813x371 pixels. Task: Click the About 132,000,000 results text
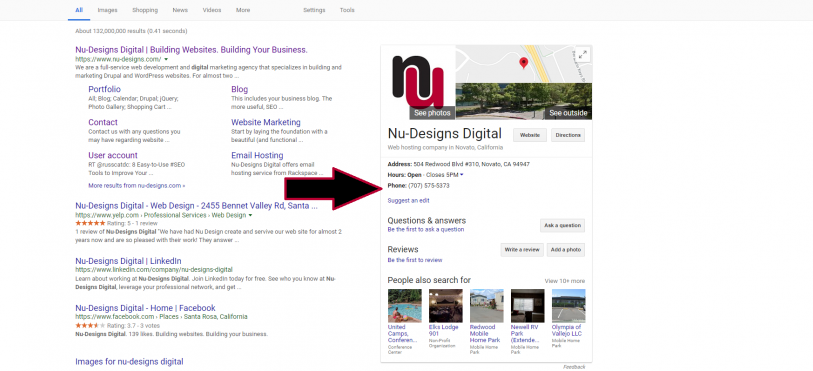click(x=131, y=31)
